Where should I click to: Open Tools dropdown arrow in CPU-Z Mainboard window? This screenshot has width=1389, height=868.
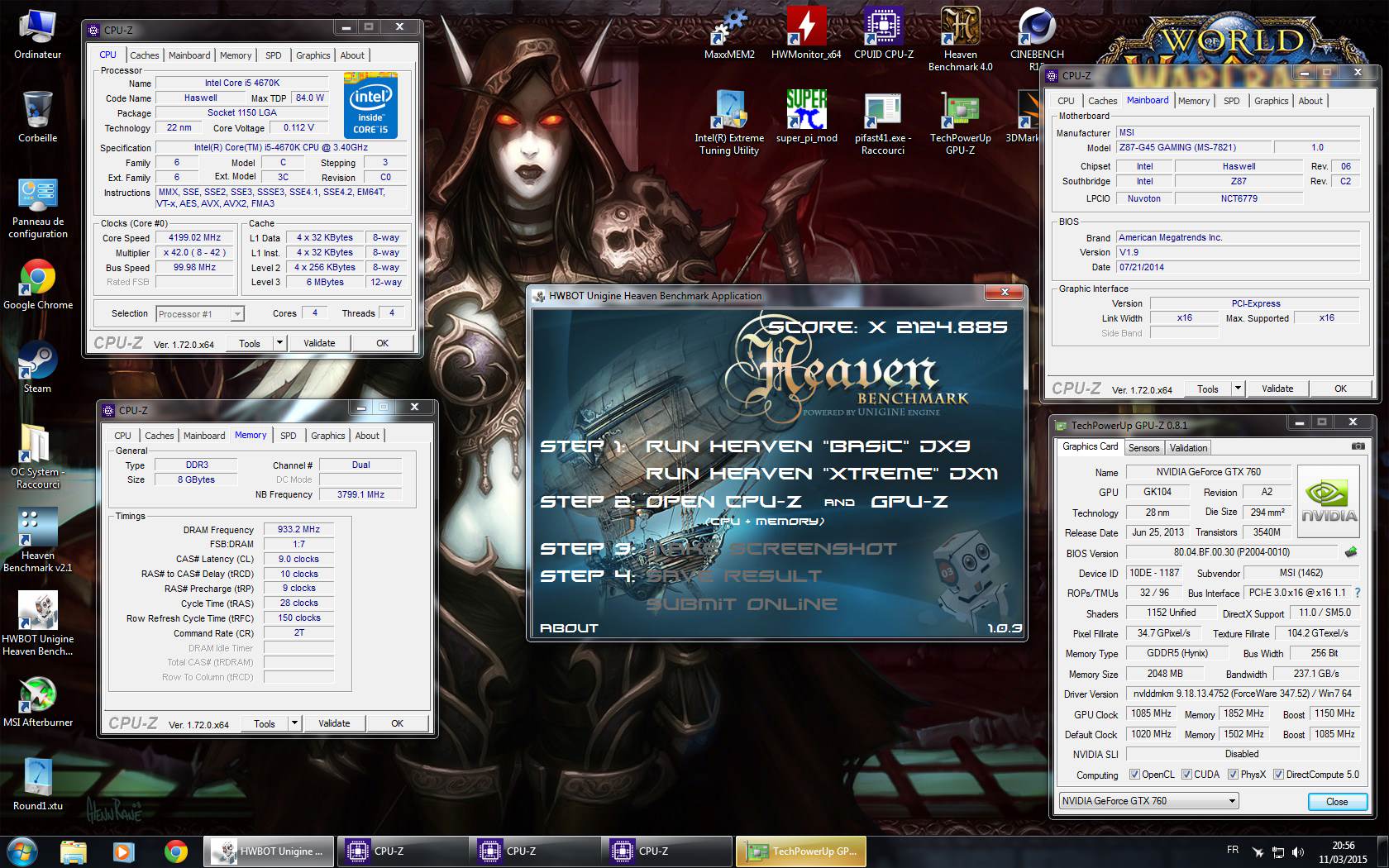(1238, 388)
